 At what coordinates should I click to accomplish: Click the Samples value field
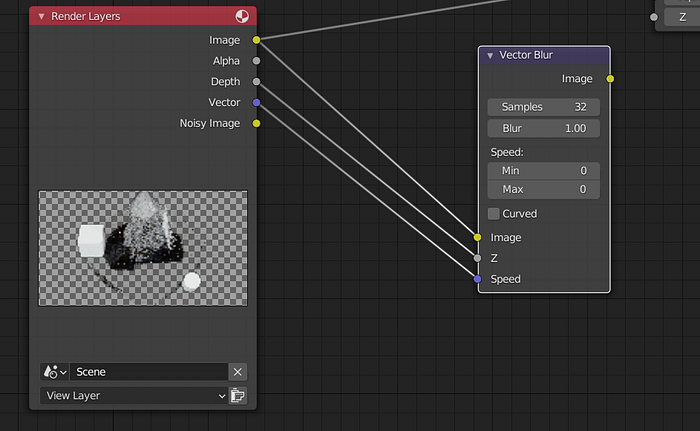tap(544, 107)
